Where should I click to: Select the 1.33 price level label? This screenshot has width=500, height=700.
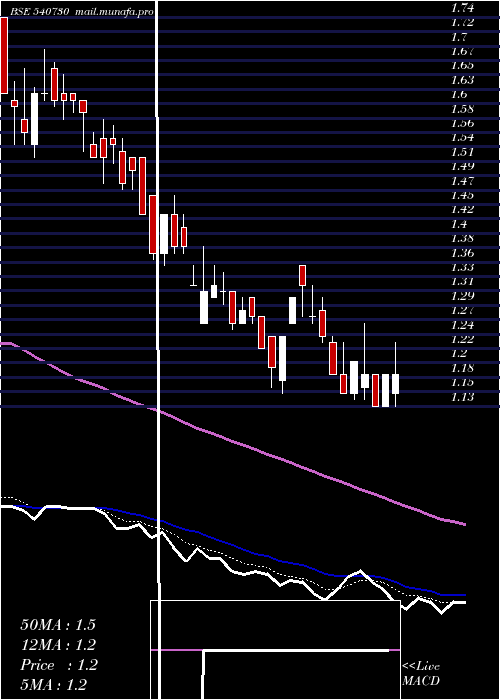462,267
